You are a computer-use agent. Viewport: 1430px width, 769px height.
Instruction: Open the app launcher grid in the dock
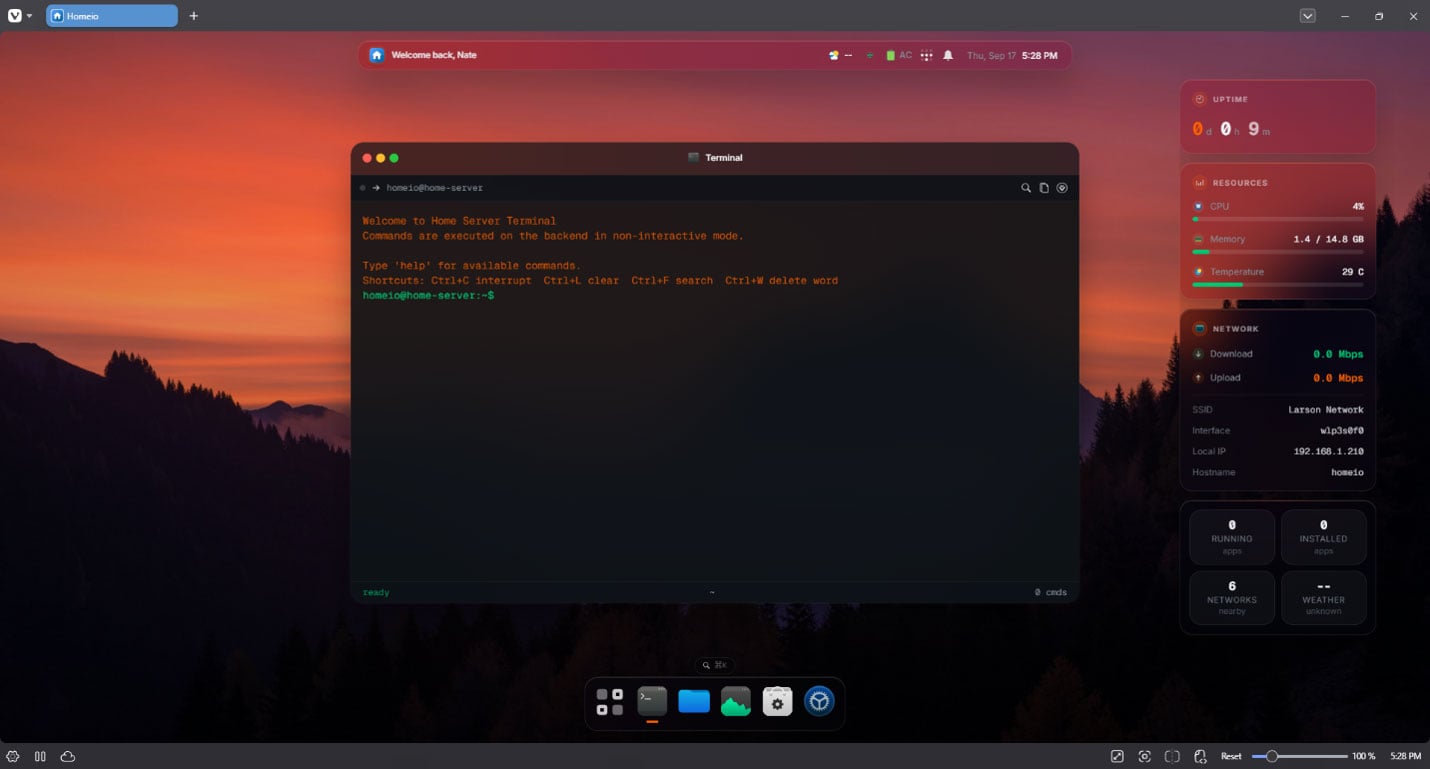point(610,702)
